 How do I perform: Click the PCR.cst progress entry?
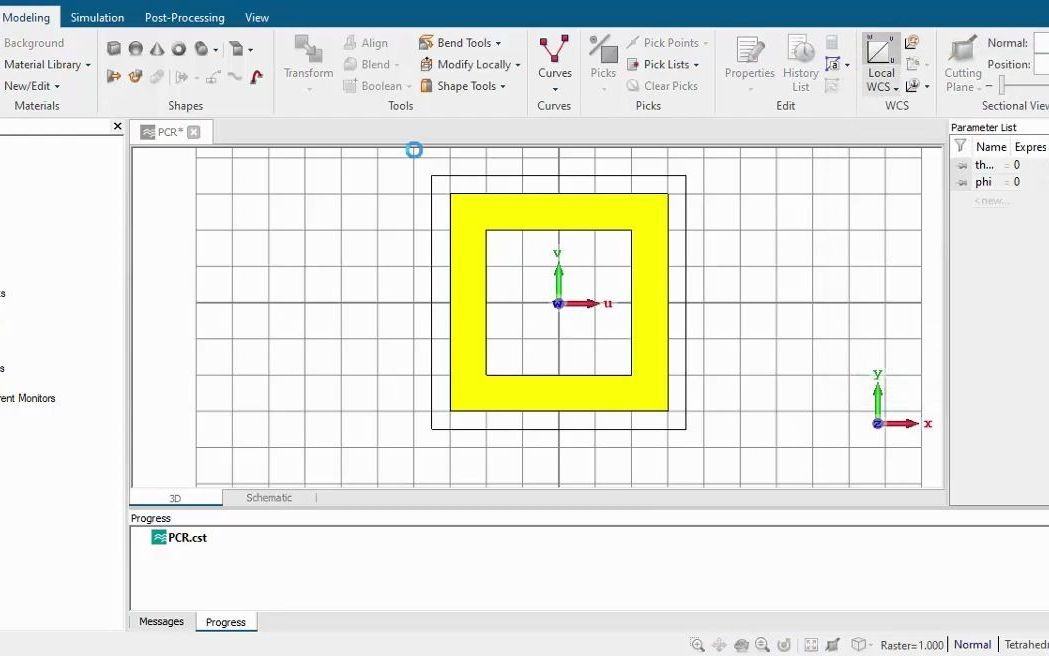pyautogui.click(x=179, y=537)
